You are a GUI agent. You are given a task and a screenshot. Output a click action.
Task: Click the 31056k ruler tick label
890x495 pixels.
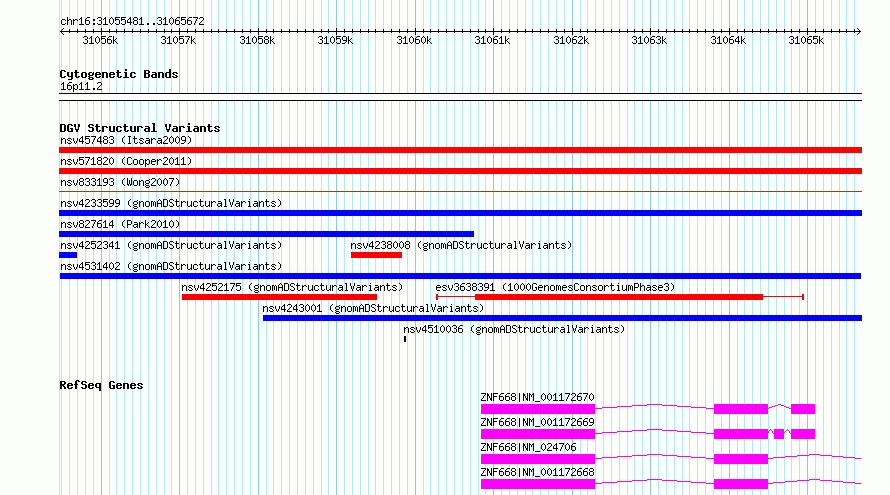click(100, 41)
